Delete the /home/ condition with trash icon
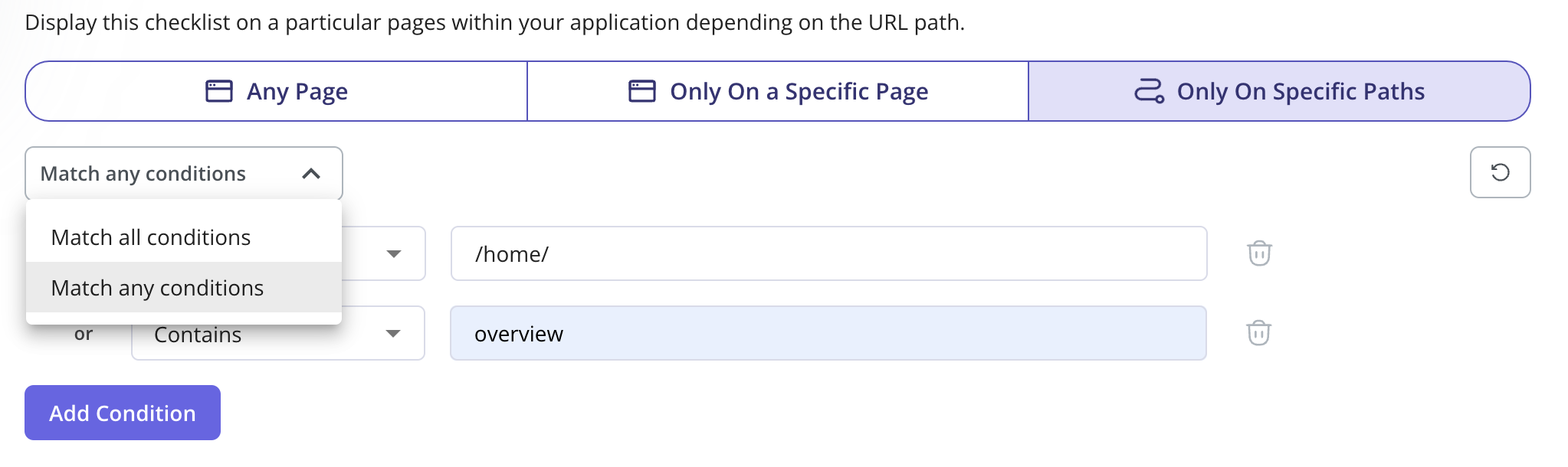Image resolution: width=1568 pixels, height=467 pixels. [1259, 253]
